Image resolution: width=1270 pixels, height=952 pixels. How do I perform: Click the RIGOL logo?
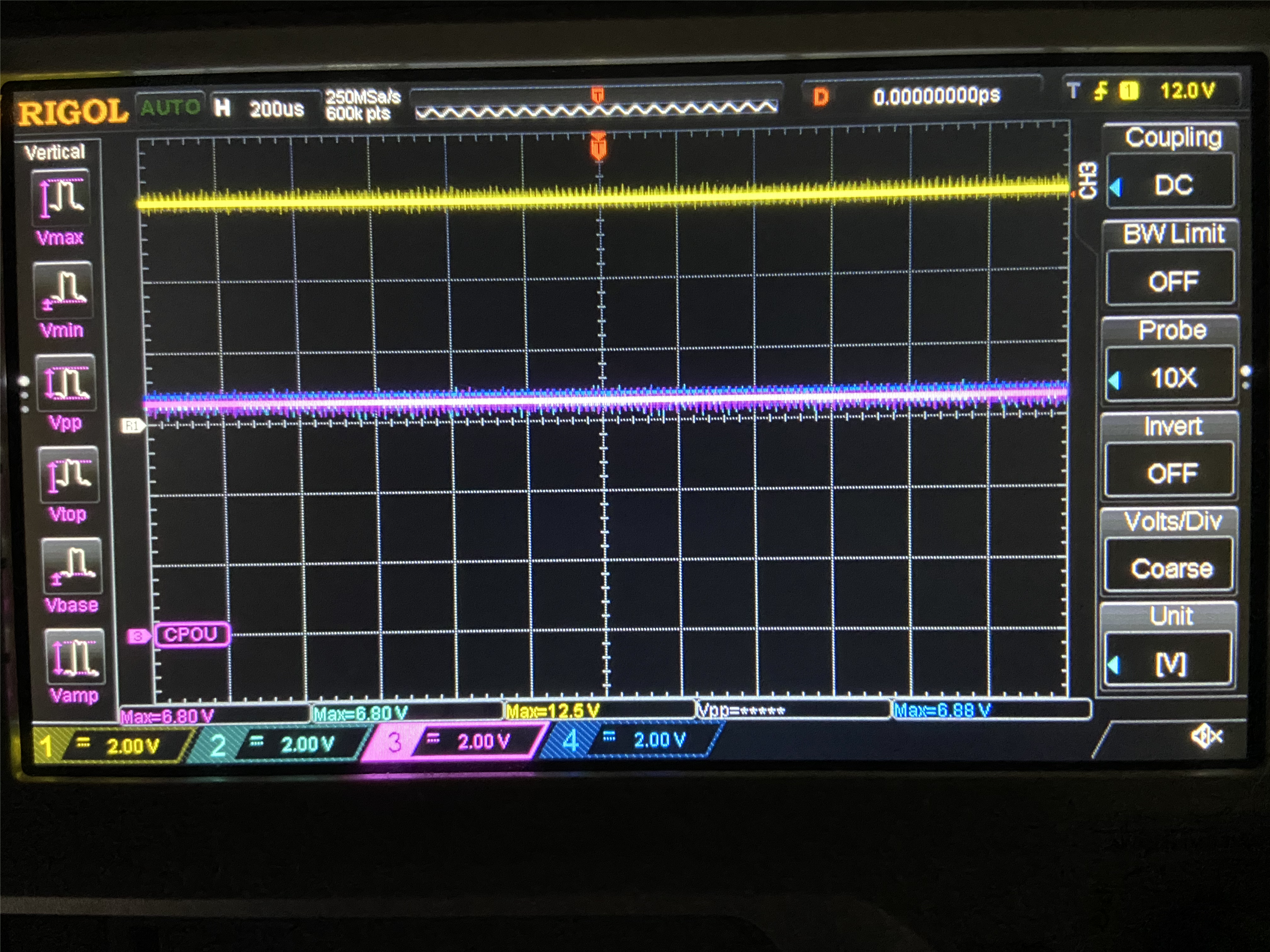[x=73, y=111]
